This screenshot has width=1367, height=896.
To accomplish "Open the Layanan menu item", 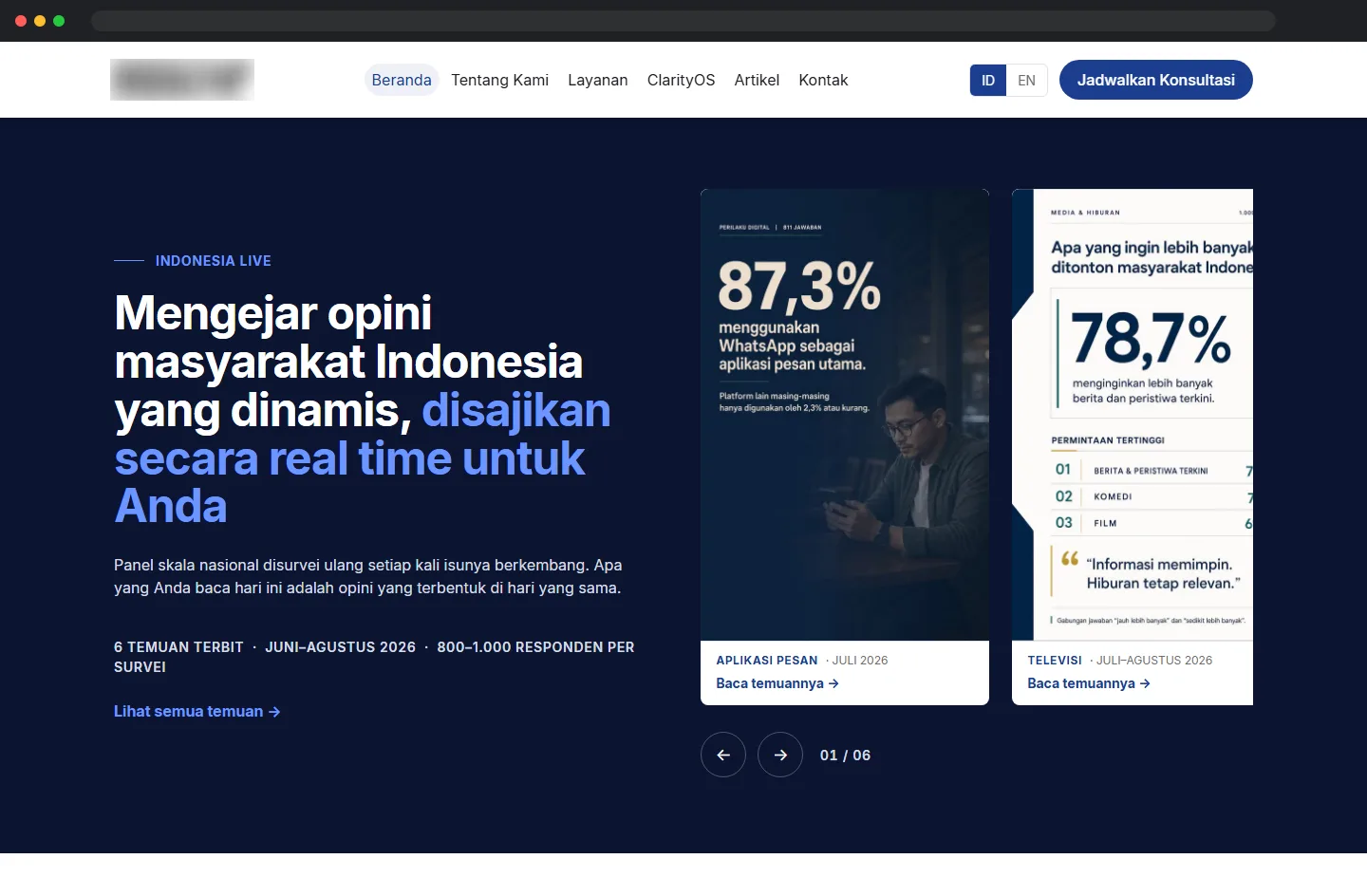I will coord(598,80).
